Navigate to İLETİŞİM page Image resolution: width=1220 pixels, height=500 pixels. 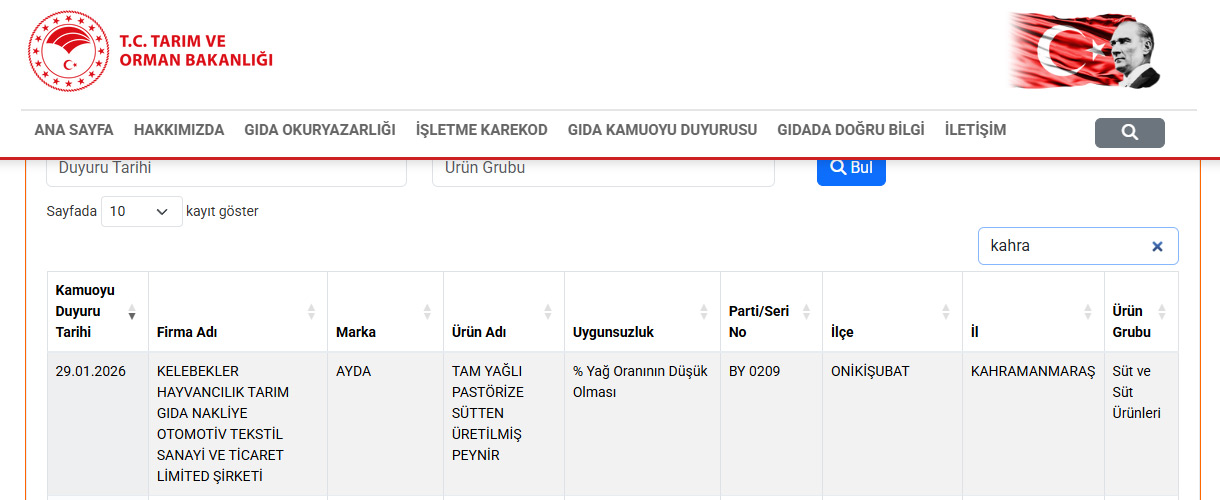pos(975,130)
